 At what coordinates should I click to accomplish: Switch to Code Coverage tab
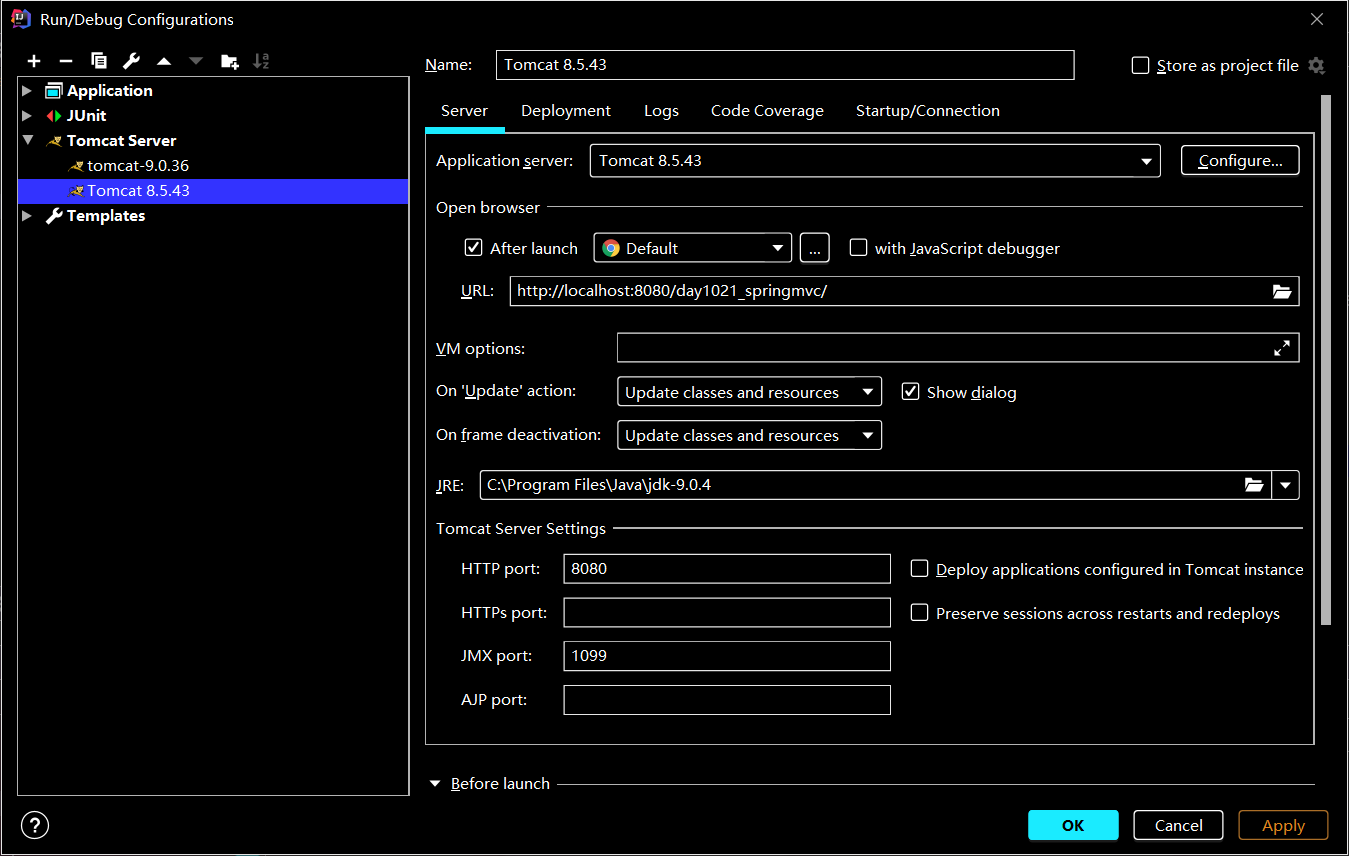point(767,111)
